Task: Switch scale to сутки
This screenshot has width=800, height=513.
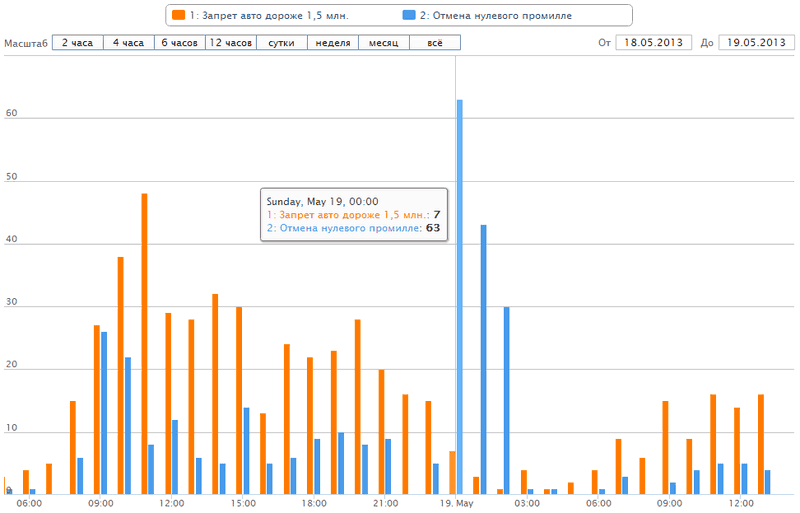Action: coord(282,42)
